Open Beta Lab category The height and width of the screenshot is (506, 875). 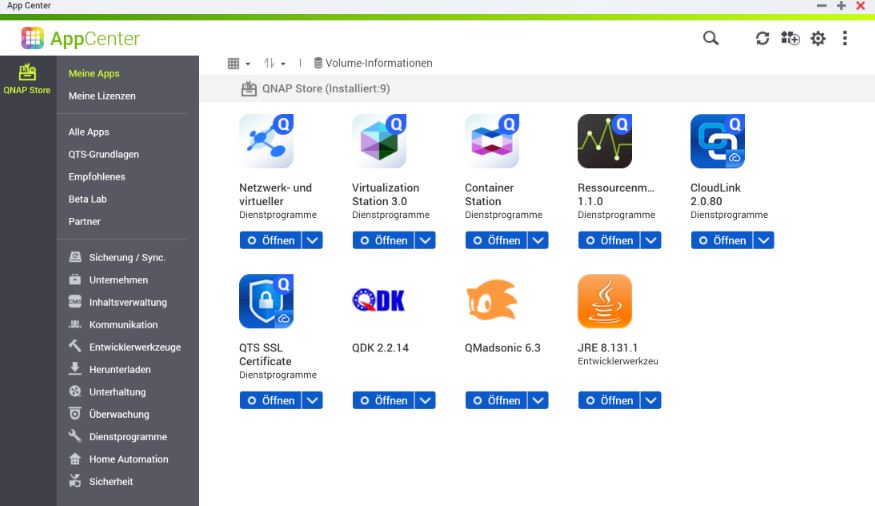coord(87,199)
